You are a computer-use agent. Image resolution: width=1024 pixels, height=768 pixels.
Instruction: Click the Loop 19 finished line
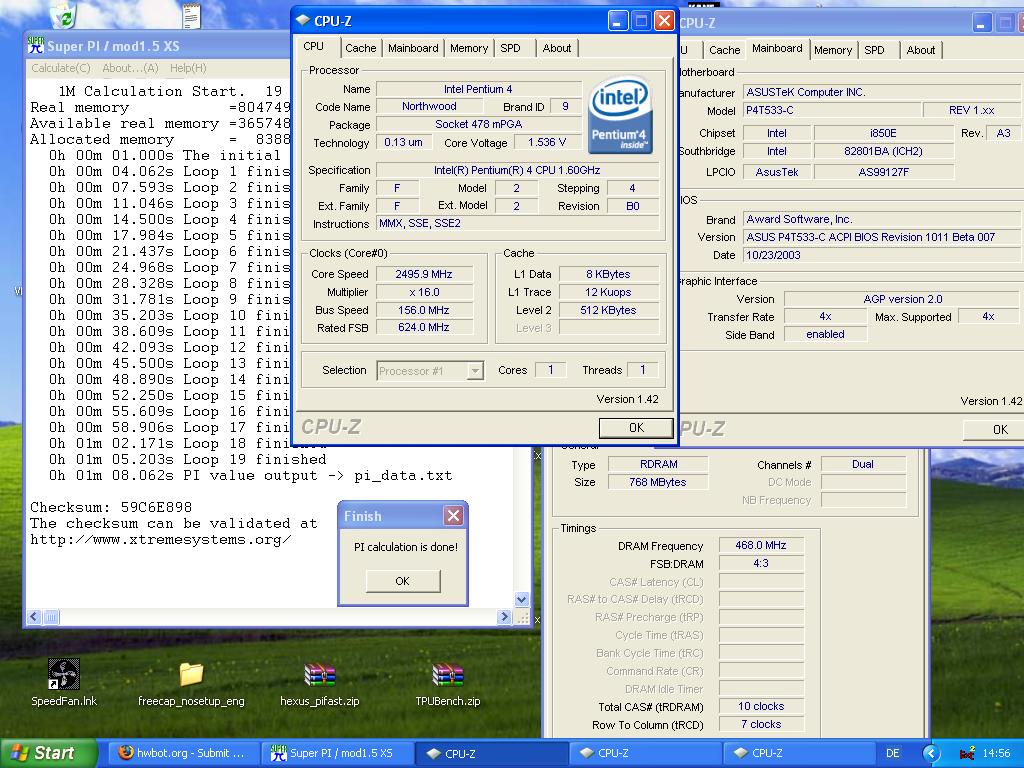pyautogui.click(x=187, y=460)
